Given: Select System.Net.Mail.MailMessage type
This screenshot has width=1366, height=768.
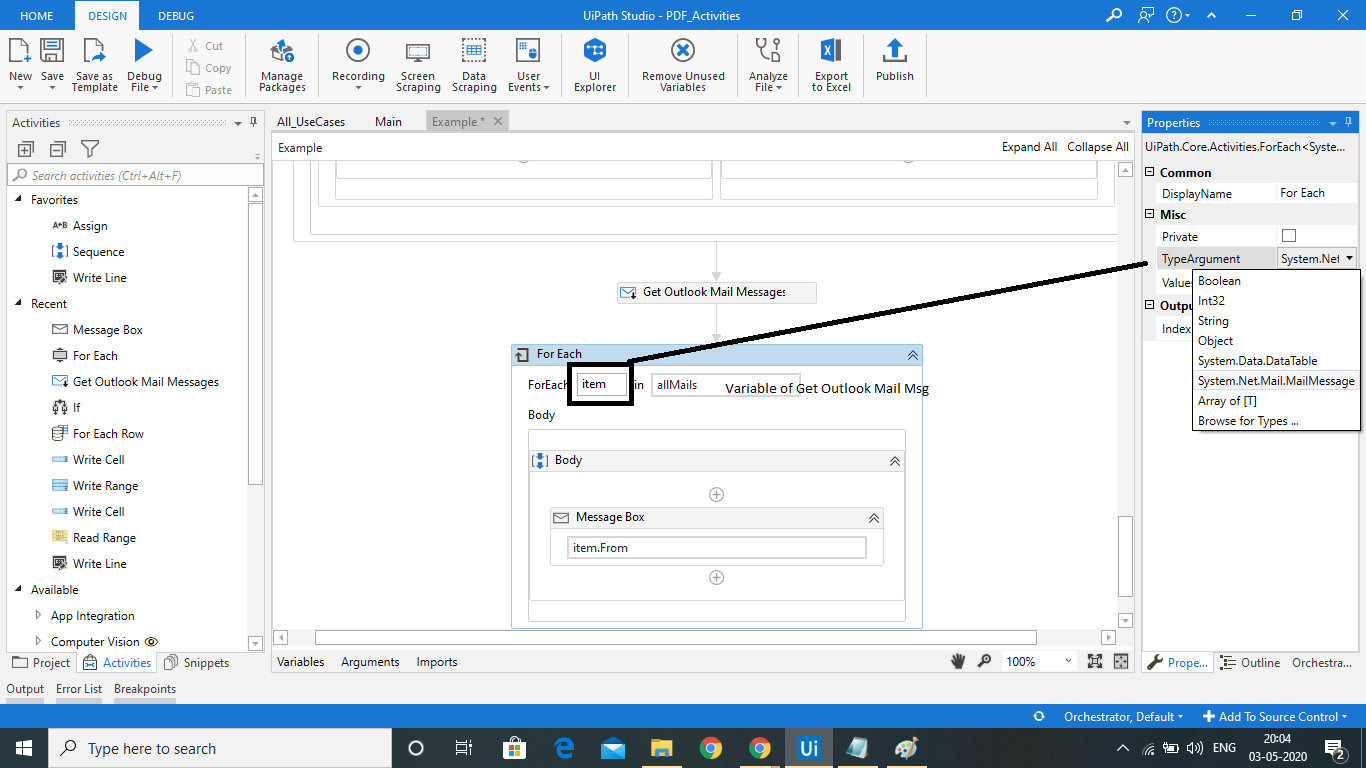Looking at the screenshot, I should coord(1276,381).
